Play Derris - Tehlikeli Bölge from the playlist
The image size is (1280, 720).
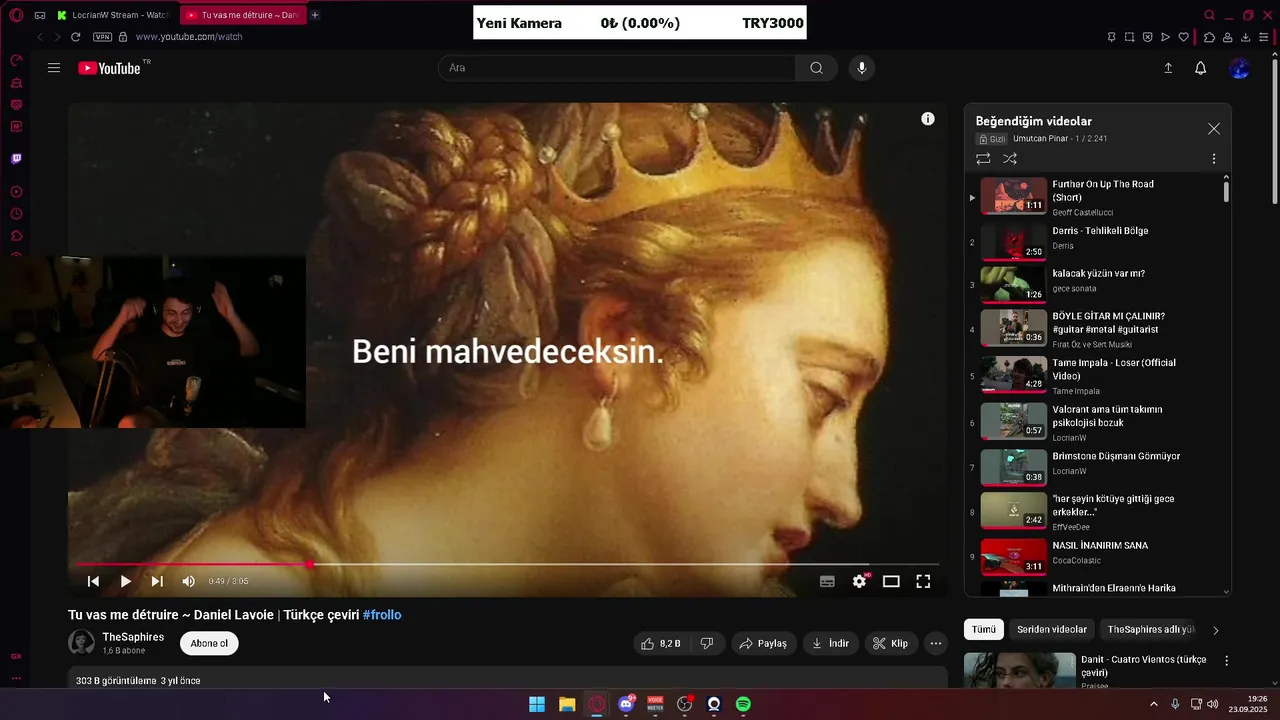coord(1097,241)
